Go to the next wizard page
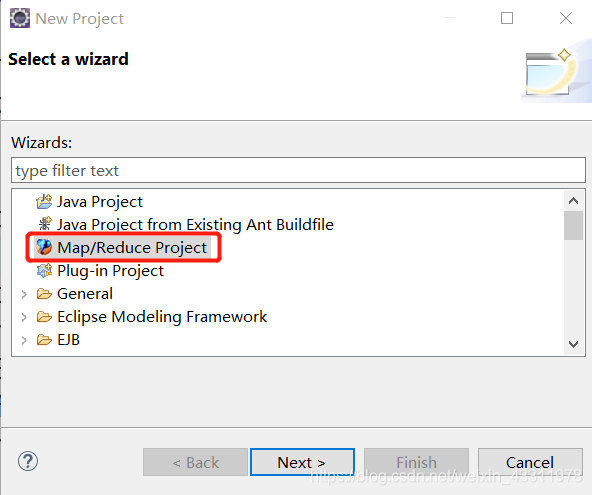Screen dimensions: 592x495 [x=302, y=462]
